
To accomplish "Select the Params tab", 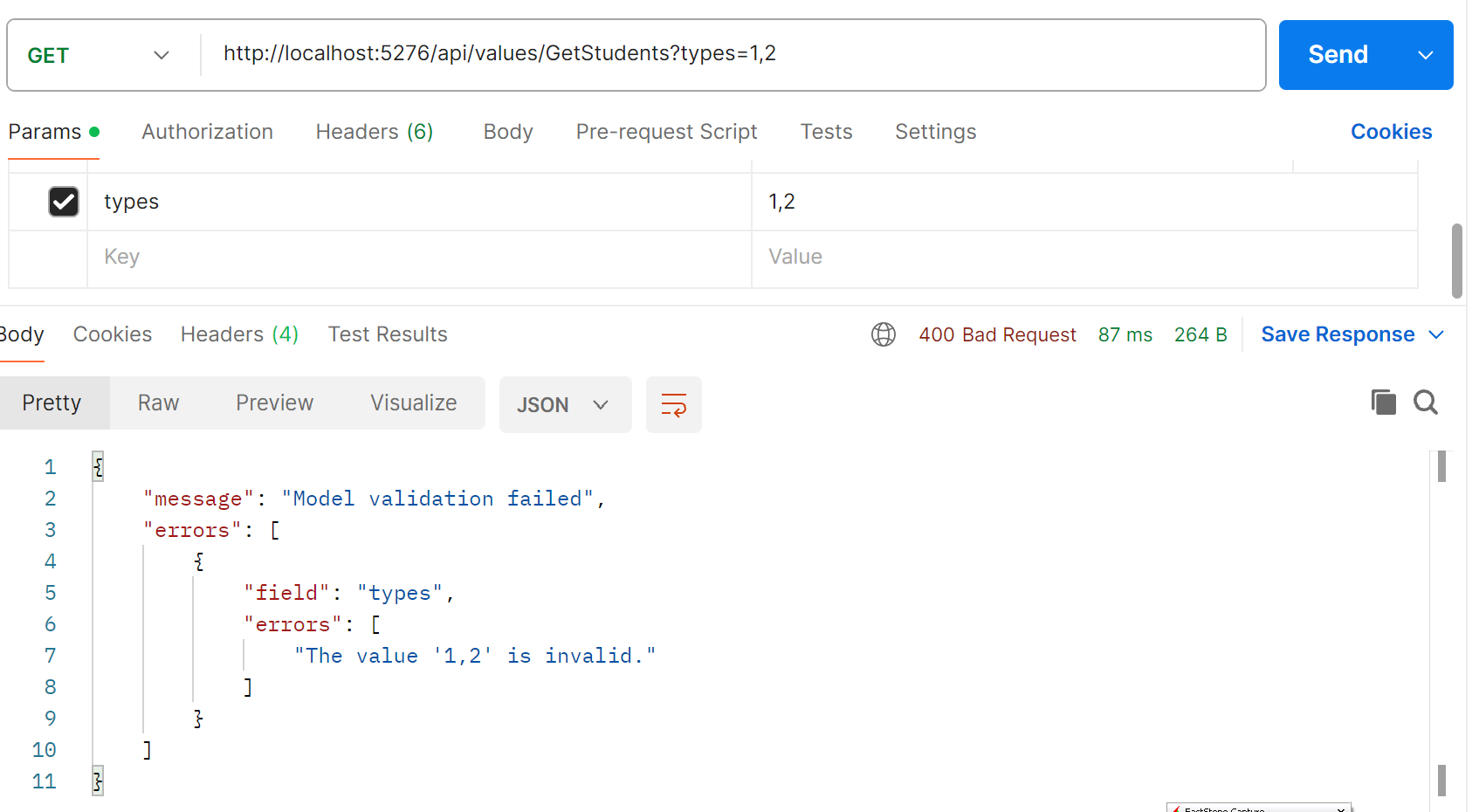I will (x=53, y=132).
